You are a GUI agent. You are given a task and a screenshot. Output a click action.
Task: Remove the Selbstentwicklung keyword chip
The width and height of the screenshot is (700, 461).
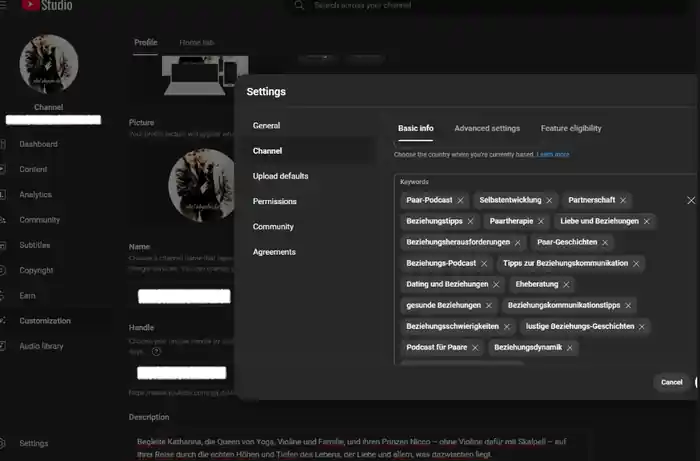coord(549,200)
